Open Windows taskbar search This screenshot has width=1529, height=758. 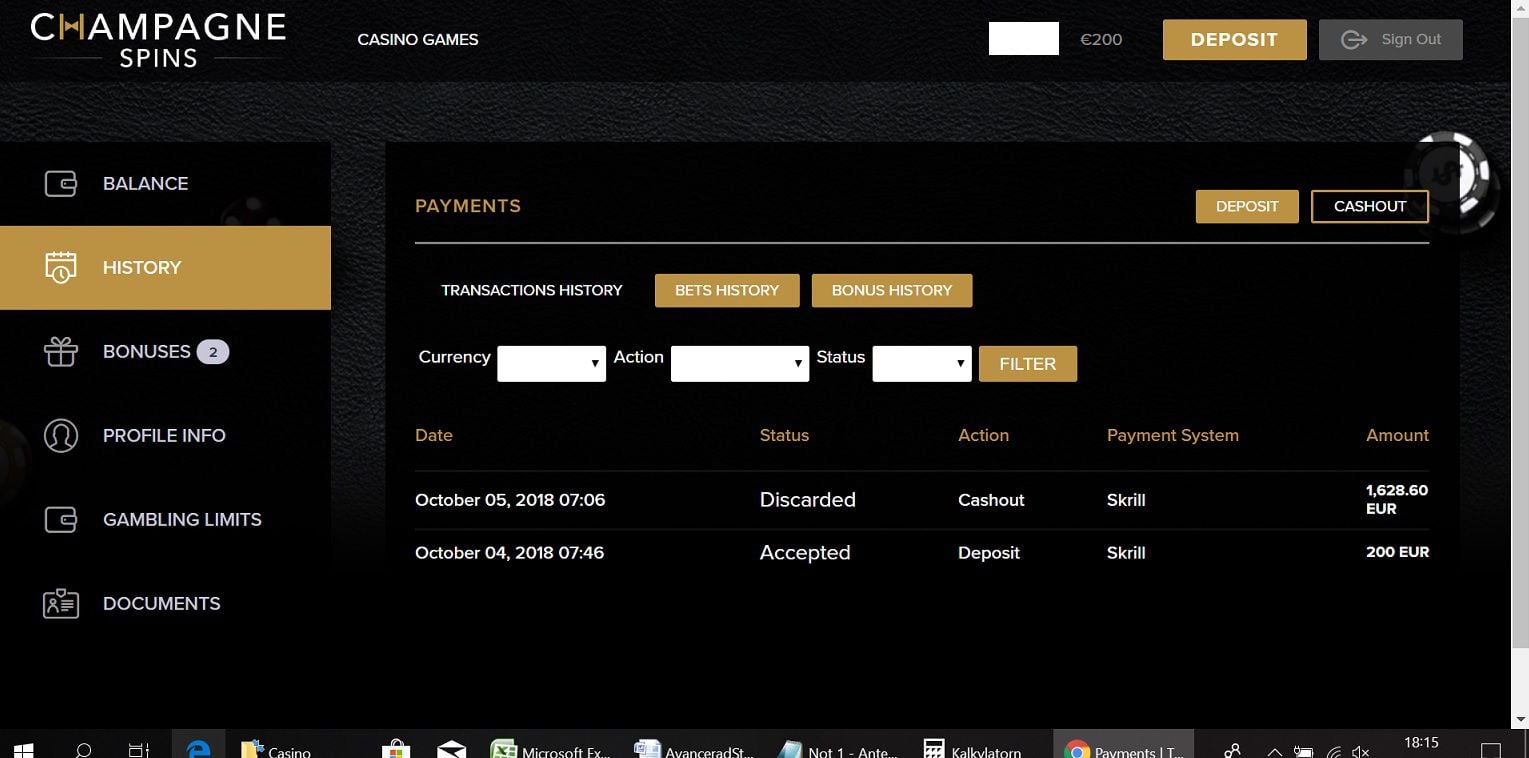click(x=84, y=750)
